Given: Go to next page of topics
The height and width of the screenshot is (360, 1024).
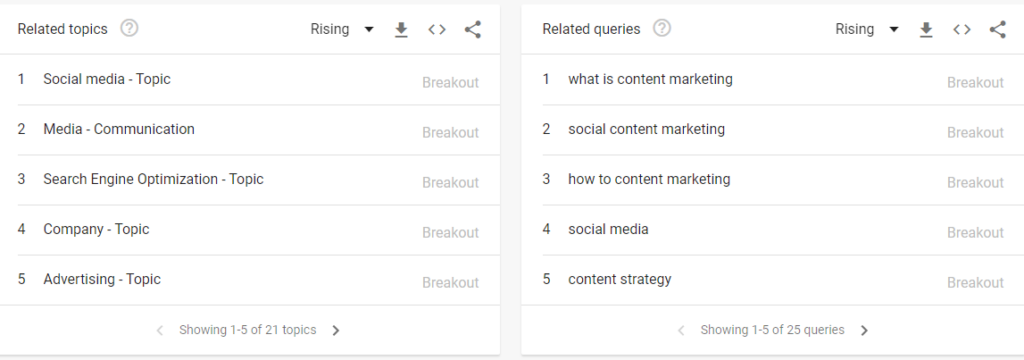Looking at the screenshot, I should [336, 331].
